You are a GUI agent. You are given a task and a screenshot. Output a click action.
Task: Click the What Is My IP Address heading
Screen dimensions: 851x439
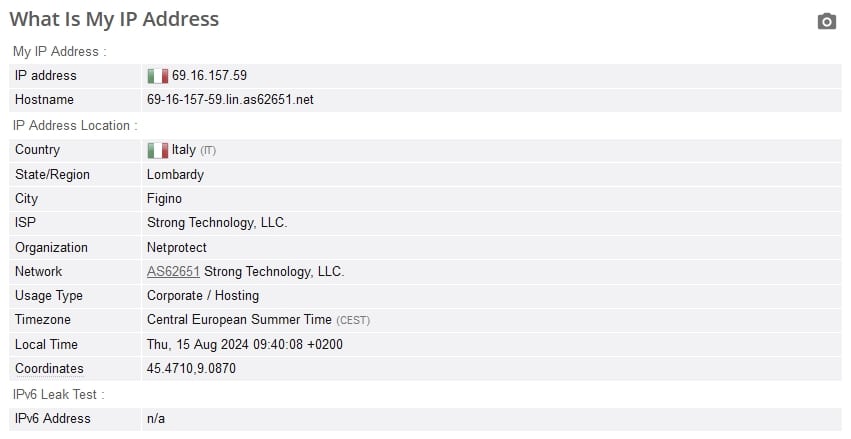point(115,19)
